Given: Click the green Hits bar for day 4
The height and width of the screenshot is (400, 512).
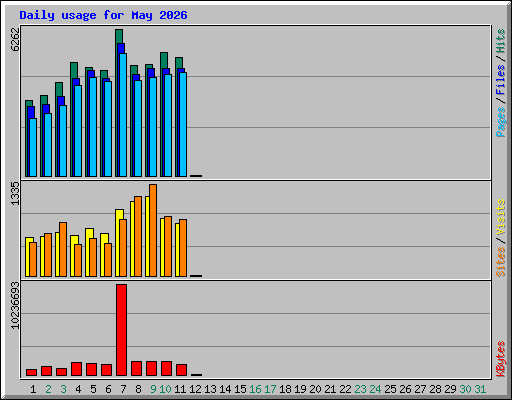Looking at the screenshot, I should point(74,70).
